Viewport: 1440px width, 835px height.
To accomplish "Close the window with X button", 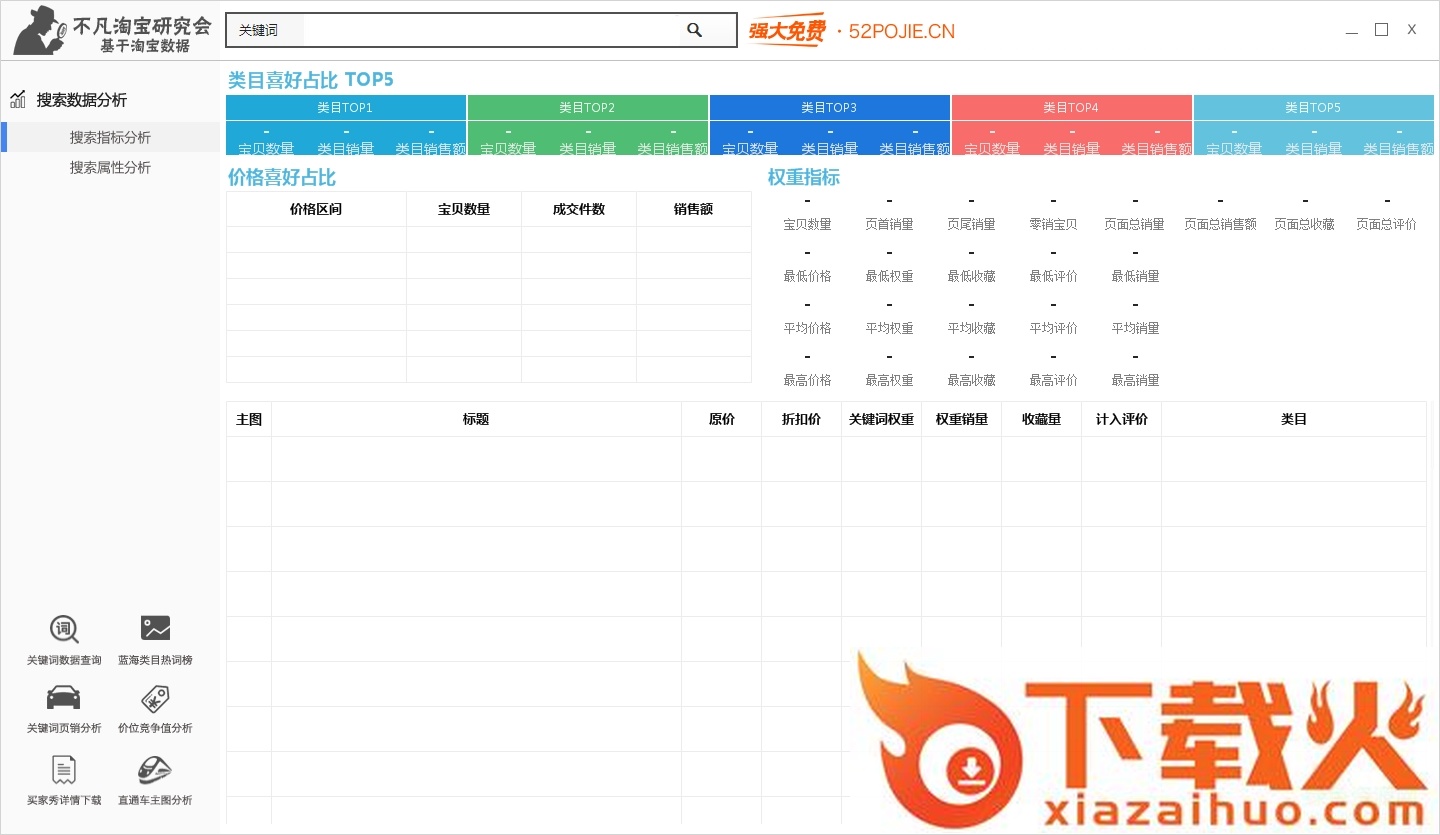I will 1411,30.
